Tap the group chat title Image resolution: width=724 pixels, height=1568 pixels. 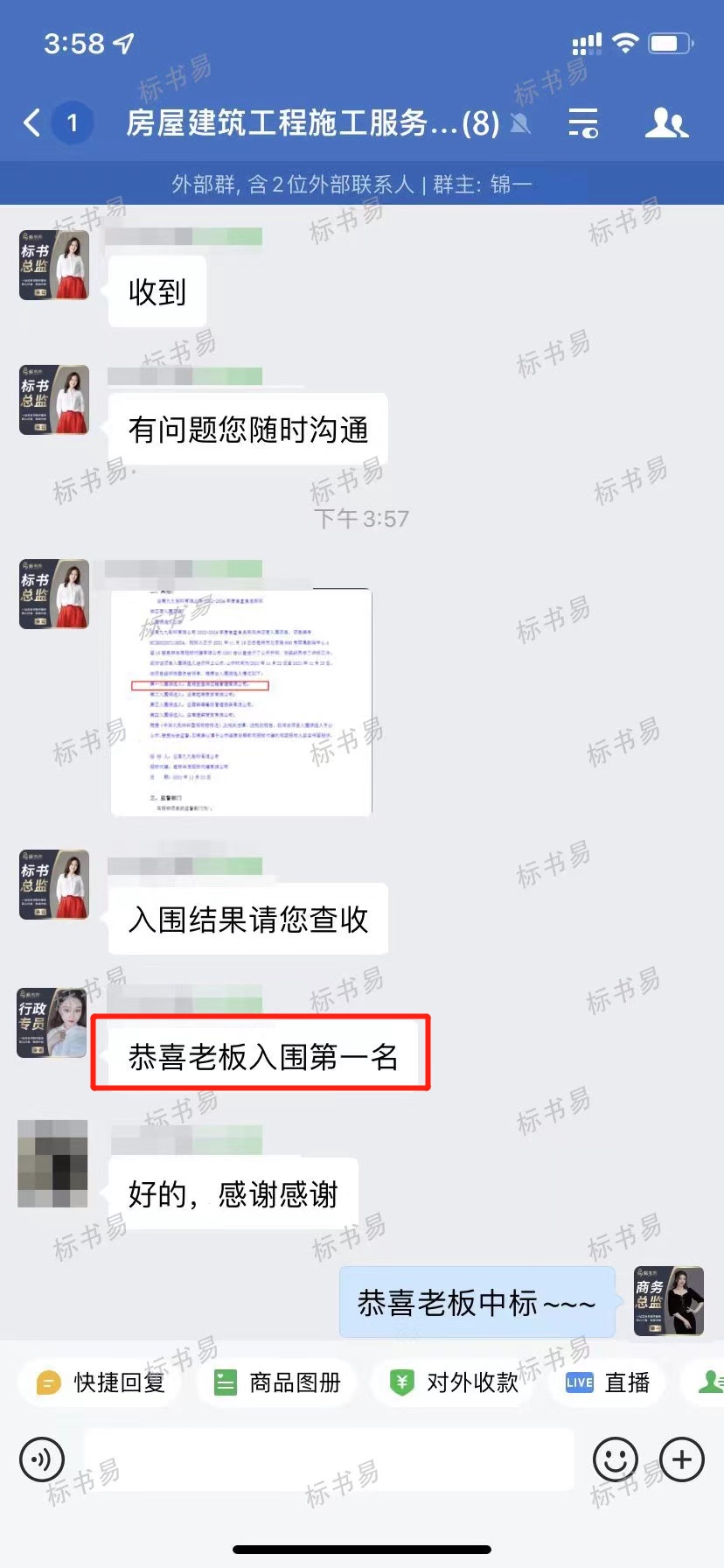(x=312, y=122)
